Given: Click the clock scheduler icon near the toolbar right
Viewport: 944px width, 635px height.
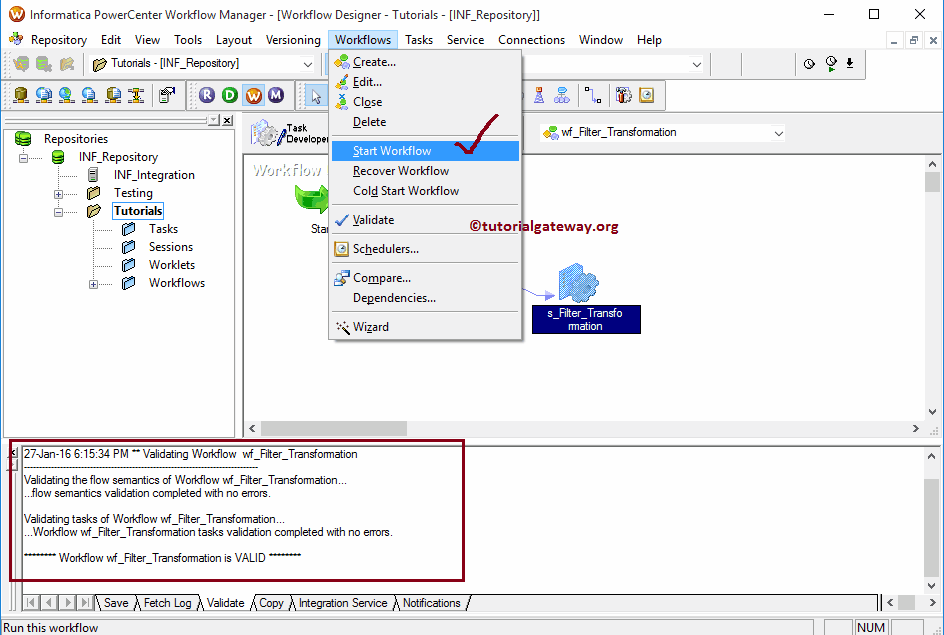Looking at the screenshot, I should click(809, 63).
